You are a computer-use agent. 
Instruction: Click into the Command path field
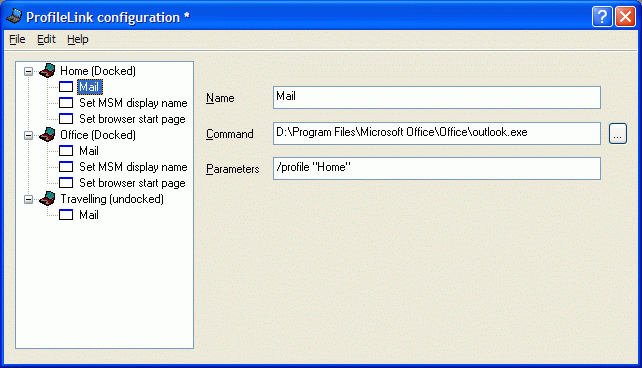tap(437, 133)
